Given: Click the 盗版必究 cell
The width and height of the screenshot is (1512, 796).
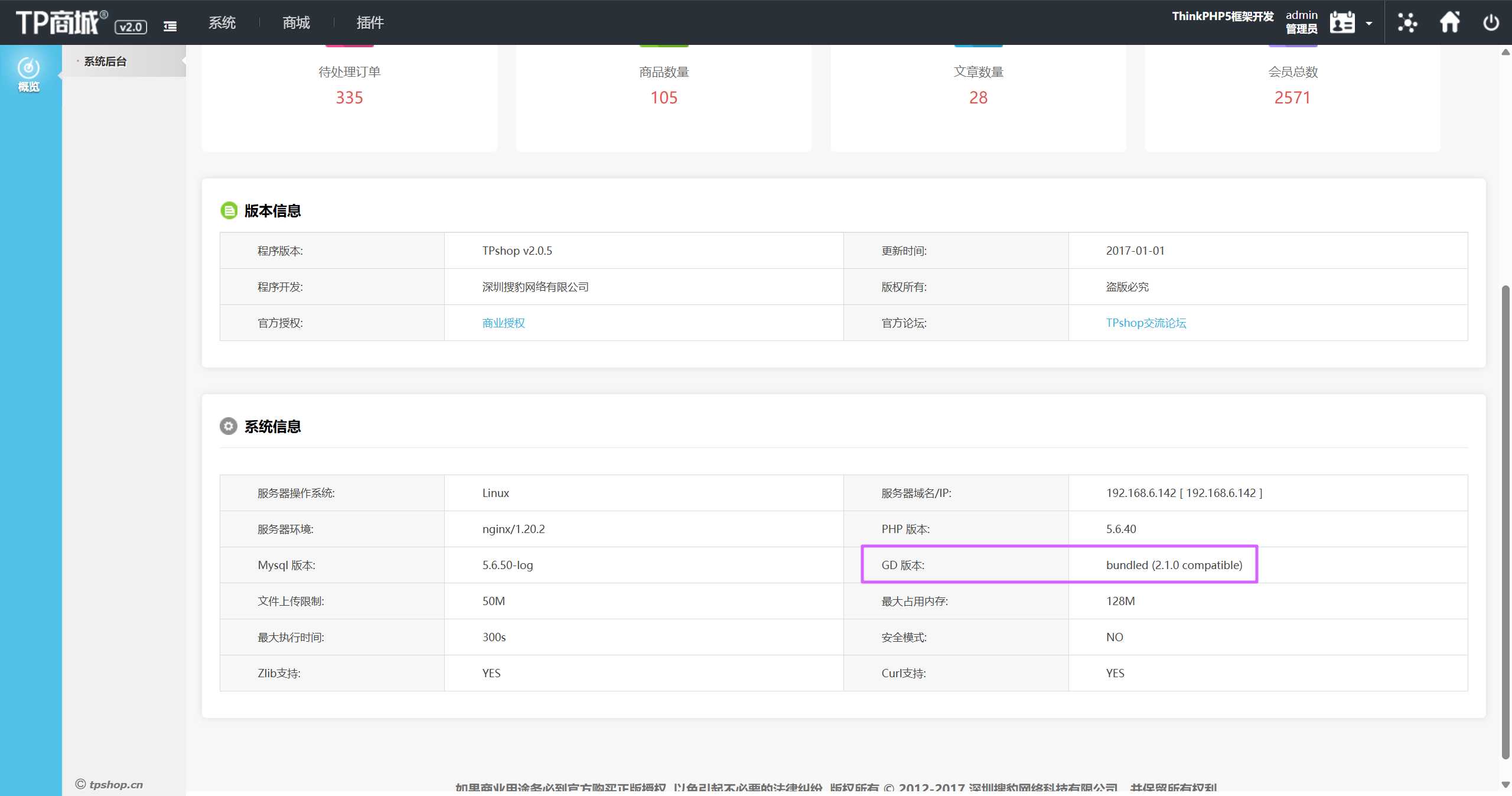Looking at the screenshot, I should [1127, 287].
